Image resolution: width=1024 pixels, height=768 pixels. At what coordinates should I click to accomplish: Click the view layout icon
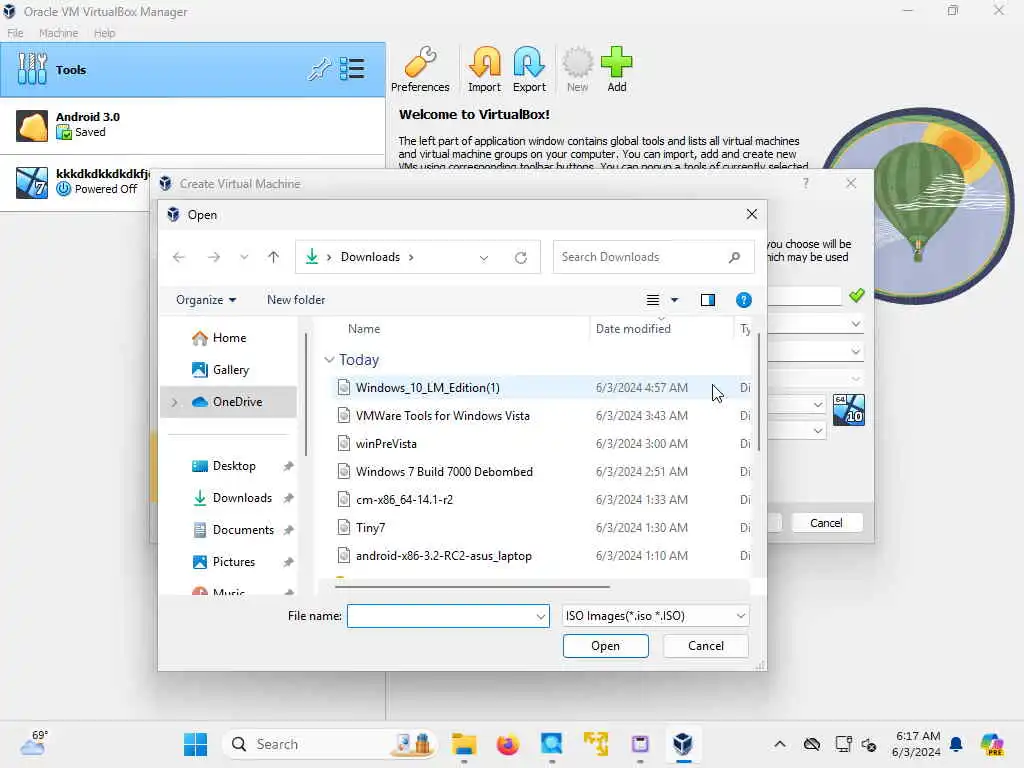click(652, 300)
